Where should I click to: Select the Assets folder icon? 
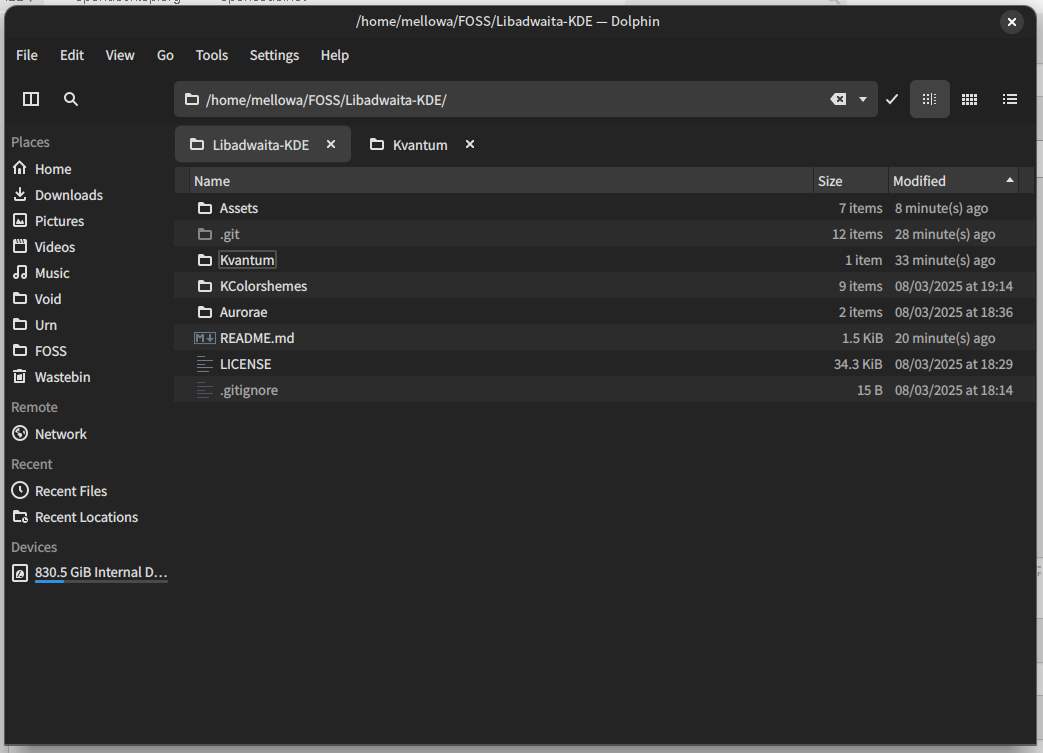point(205,208)
